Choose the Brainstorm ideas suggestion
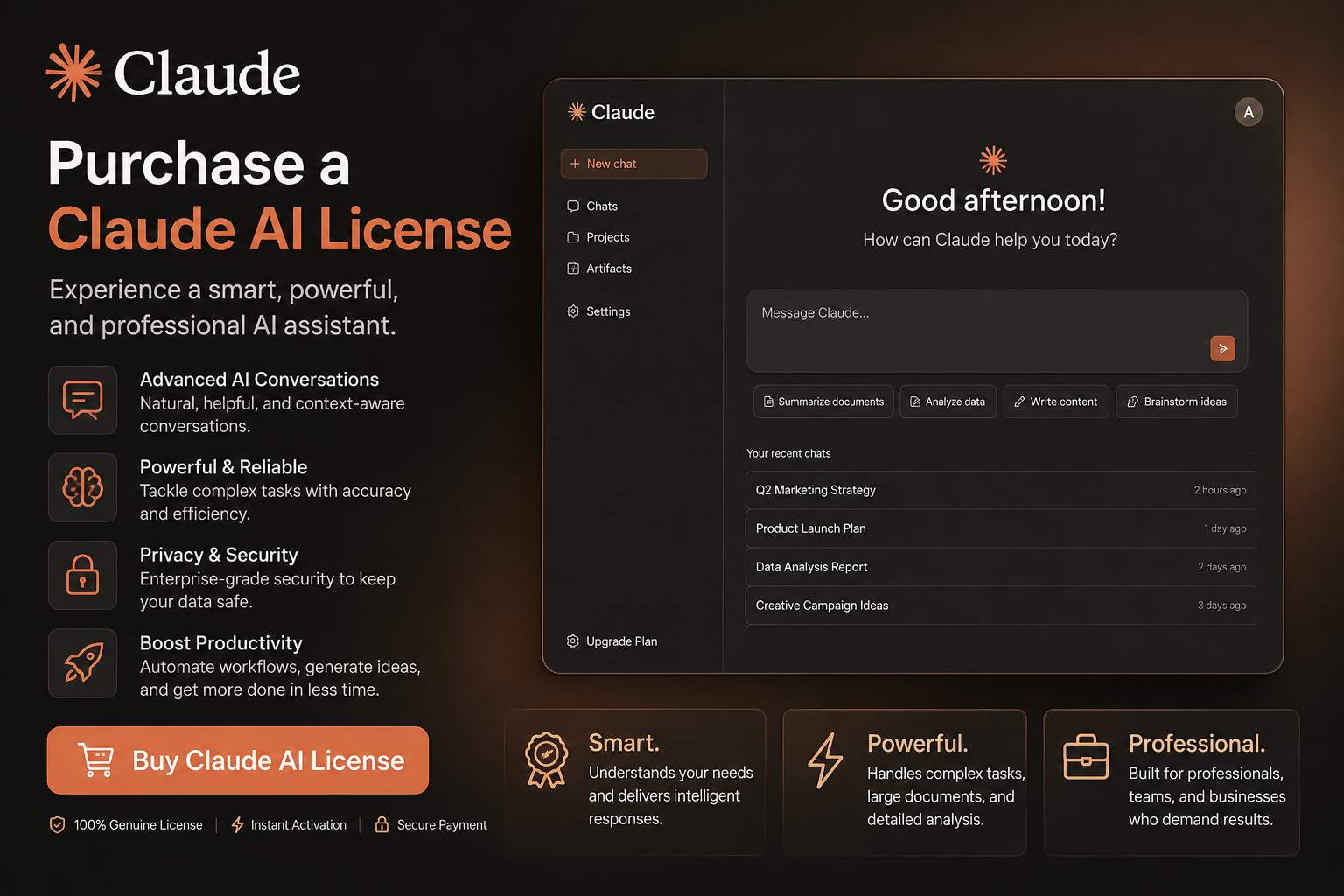This screenshot has width=1344, height=896. 1177,402
